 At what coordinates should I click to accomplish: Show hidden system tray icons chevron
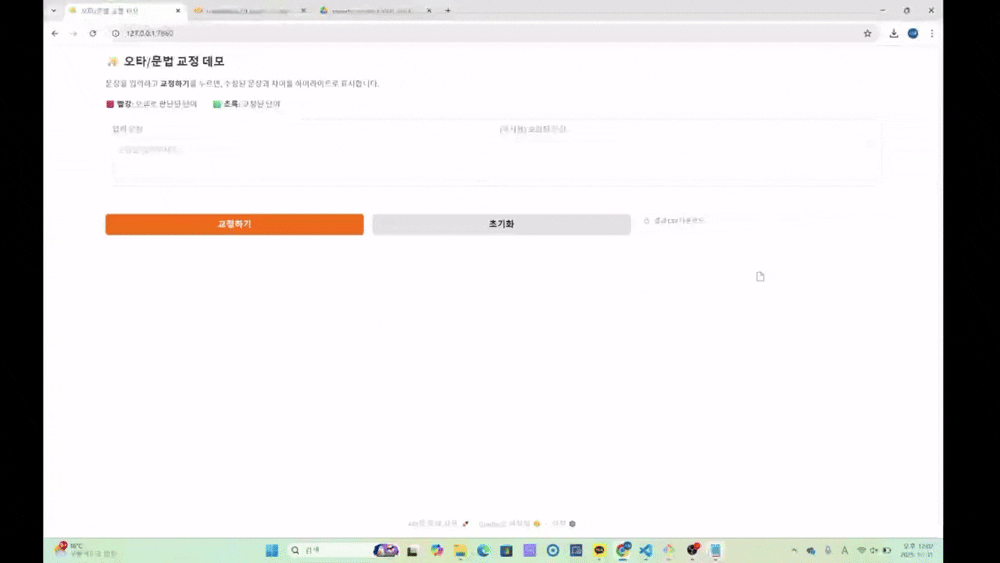point(794,550)
